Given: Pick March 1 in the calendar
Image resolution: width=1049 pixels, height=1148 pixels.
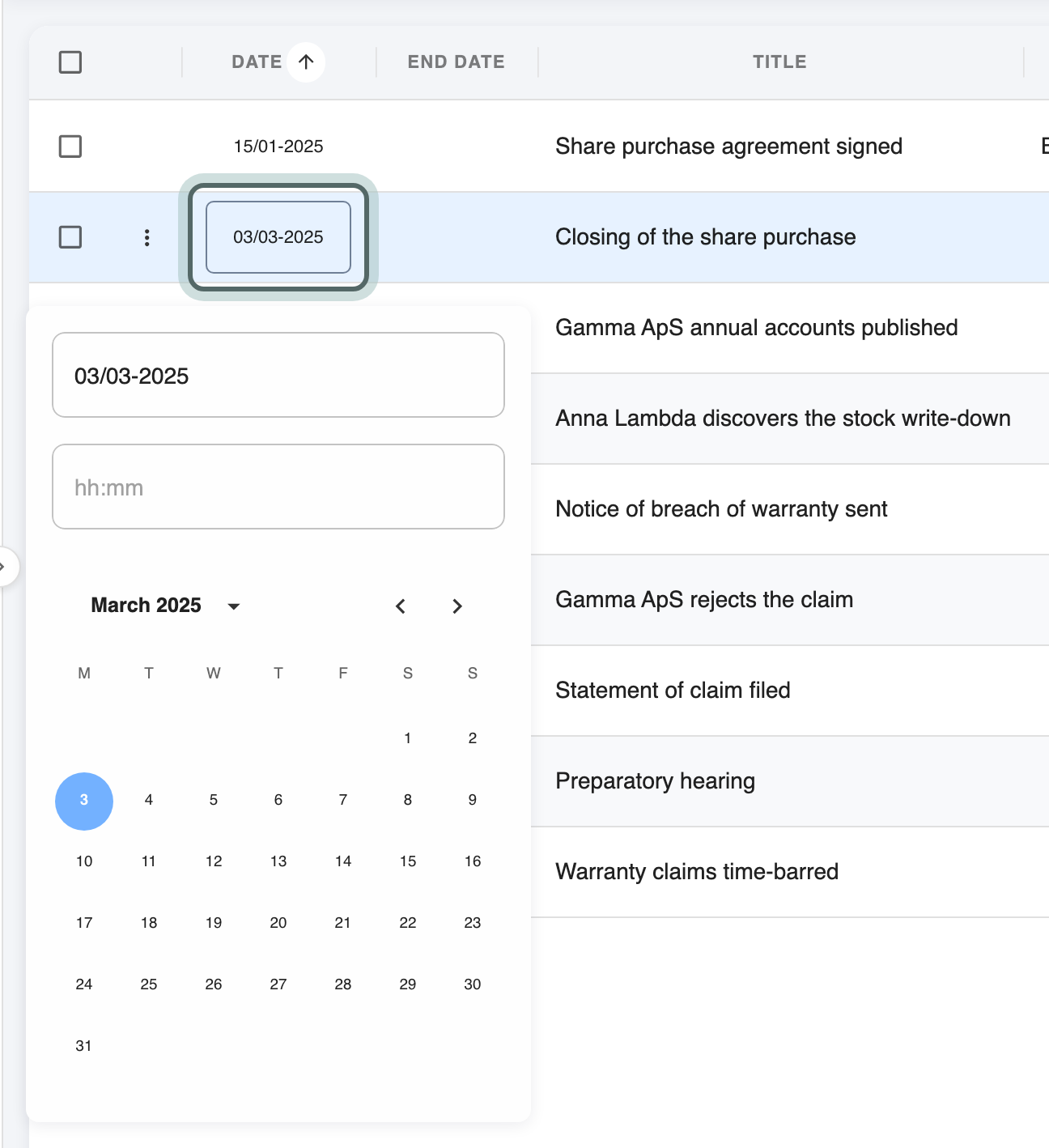Looking at the screenshot, I should coord(408,738).
